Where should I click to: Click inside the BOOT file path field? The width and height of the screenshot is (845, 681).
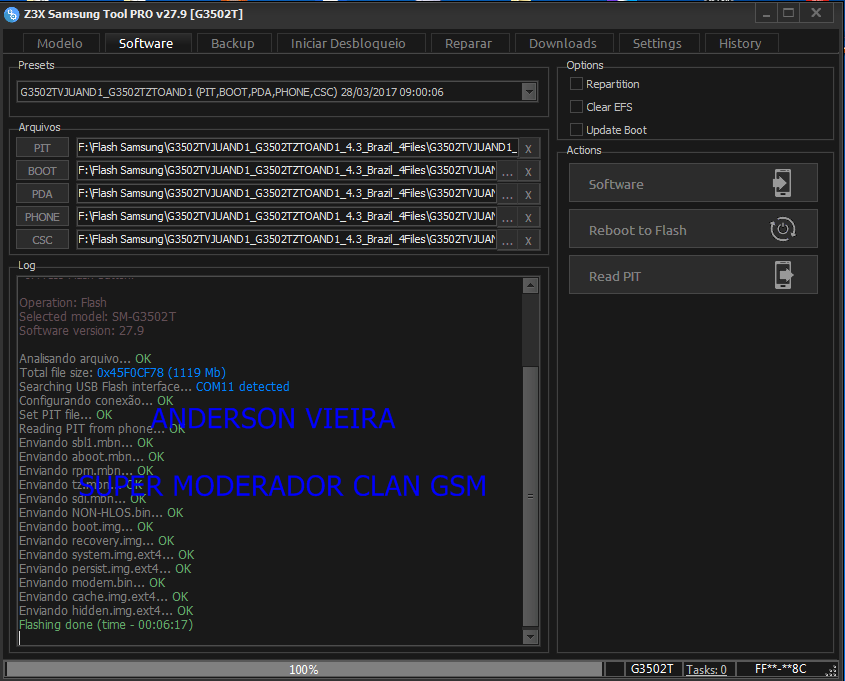[287, 171]
